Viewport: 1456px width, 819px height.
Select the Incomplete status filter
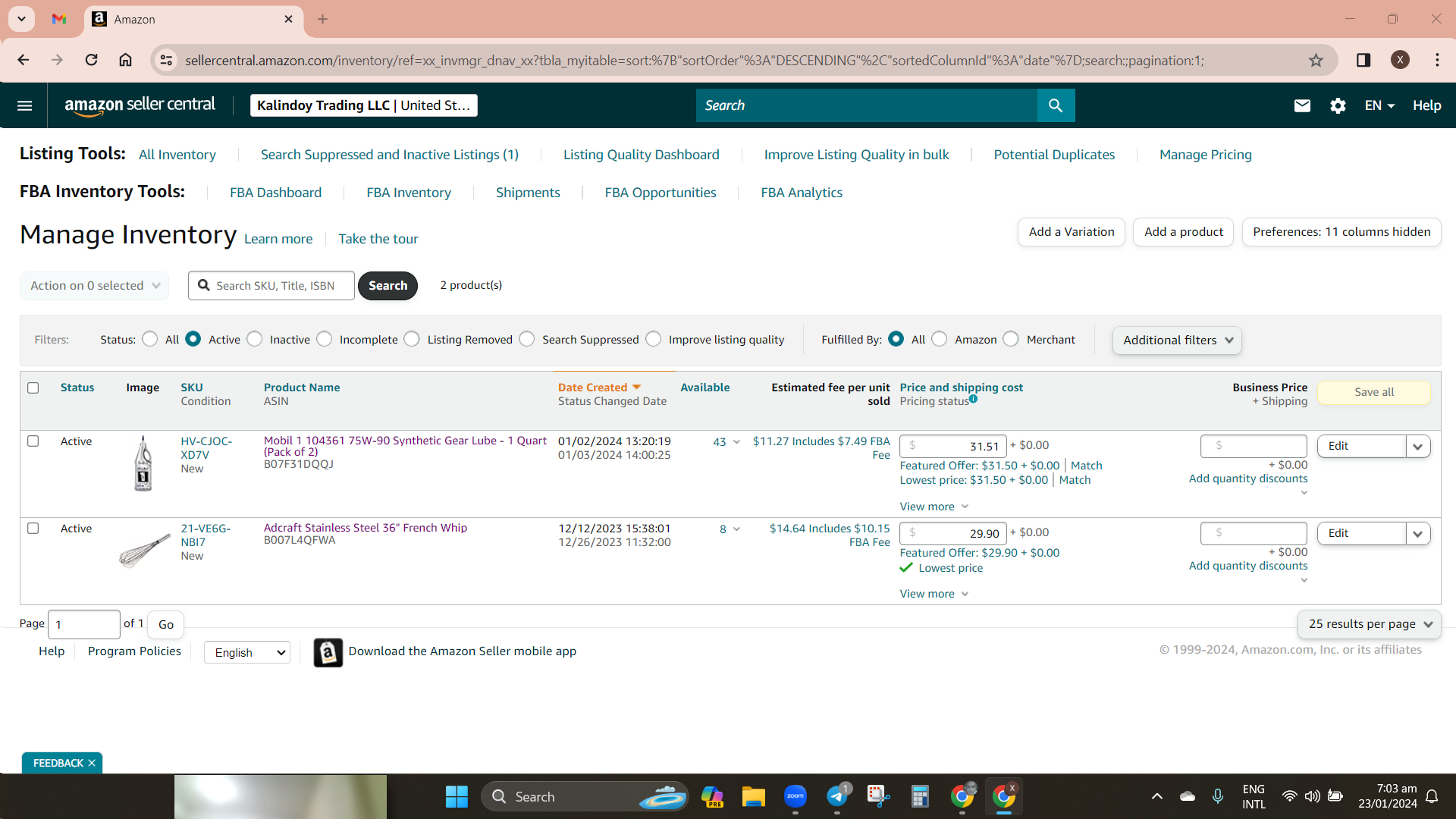[325, 339]
